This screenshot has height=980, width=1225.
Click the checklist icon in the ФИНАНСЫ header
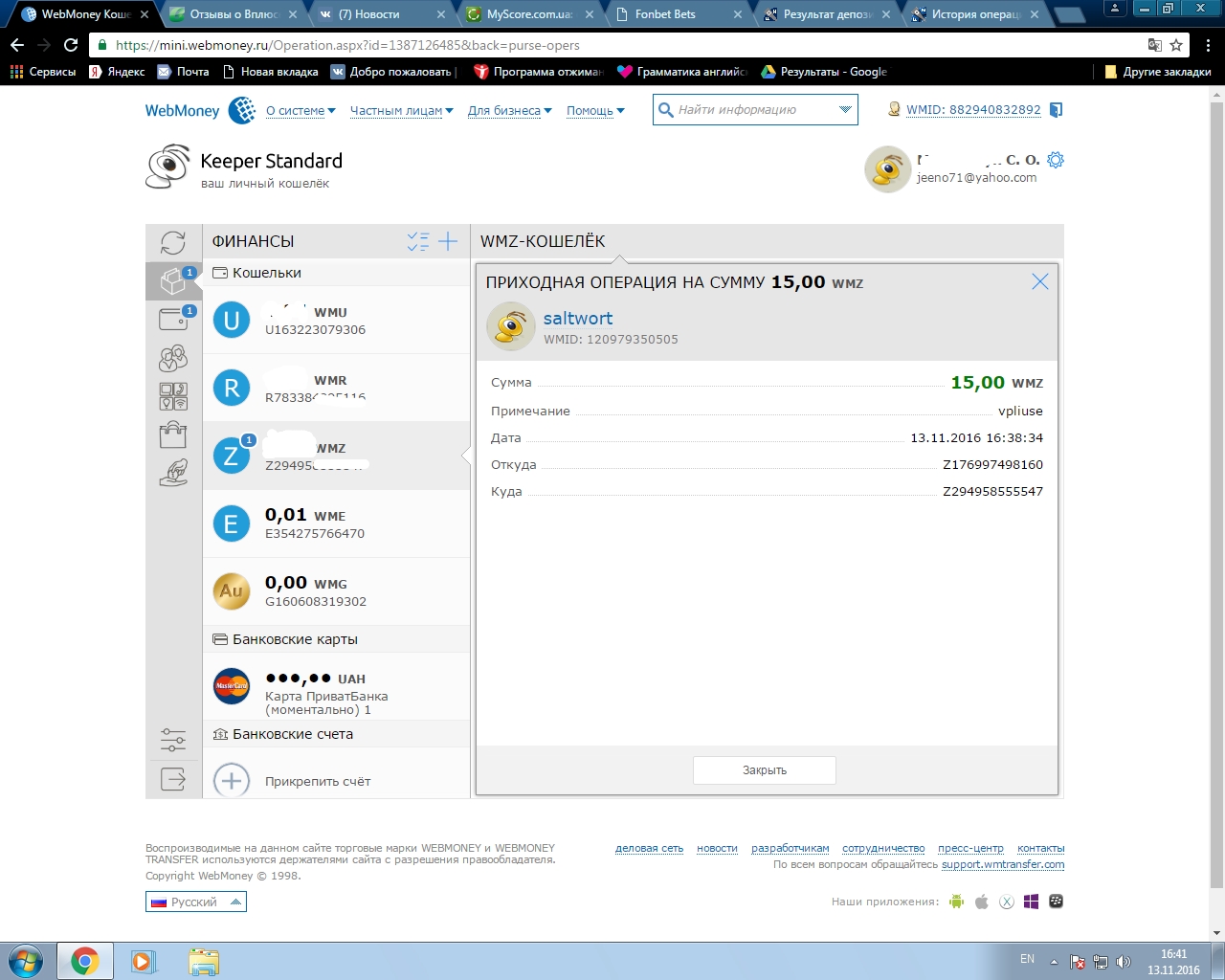418,241
